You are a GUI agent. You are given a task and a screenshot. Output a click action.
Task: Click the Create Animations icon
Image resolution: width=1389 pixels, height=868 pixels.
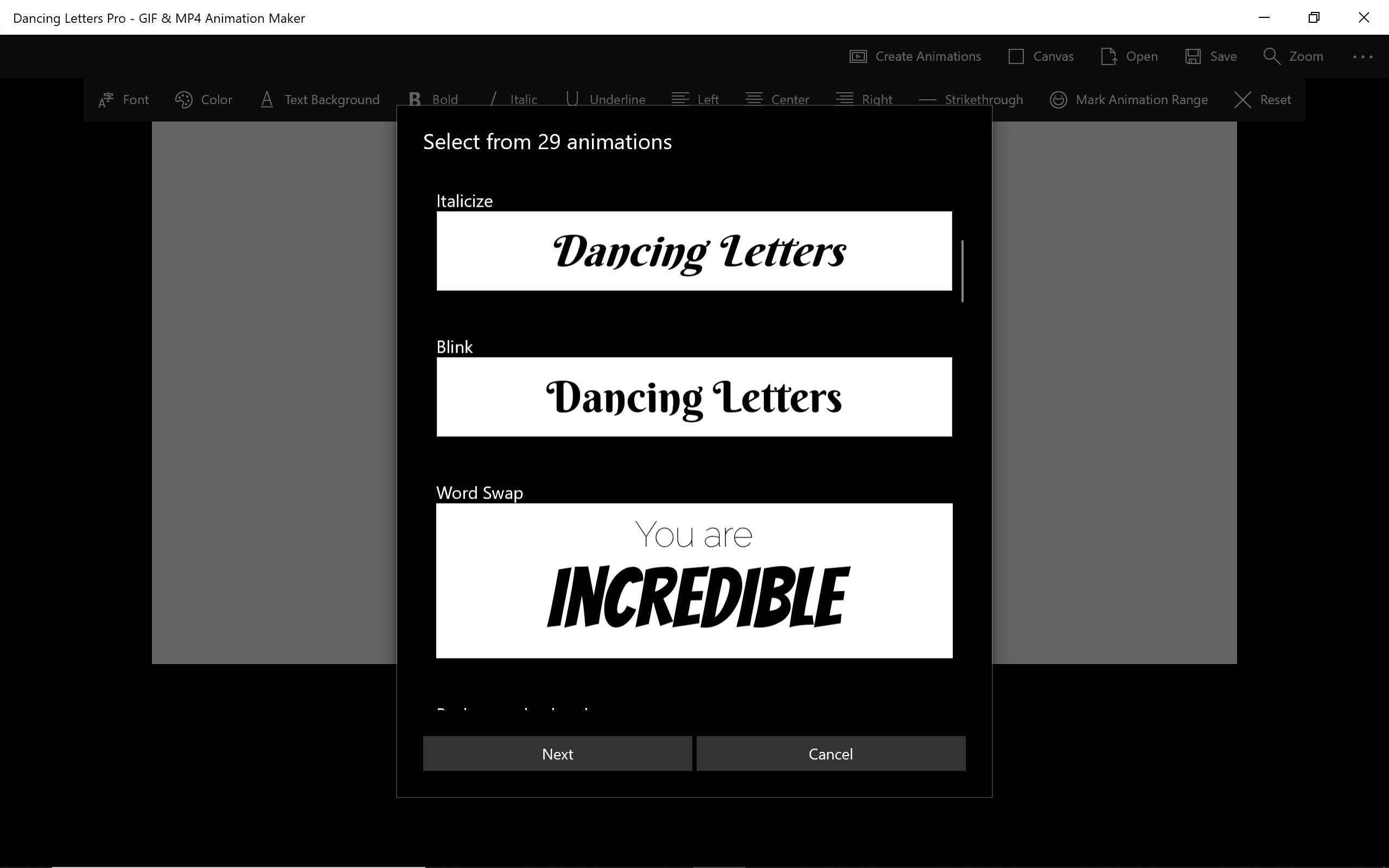point(858,56)
